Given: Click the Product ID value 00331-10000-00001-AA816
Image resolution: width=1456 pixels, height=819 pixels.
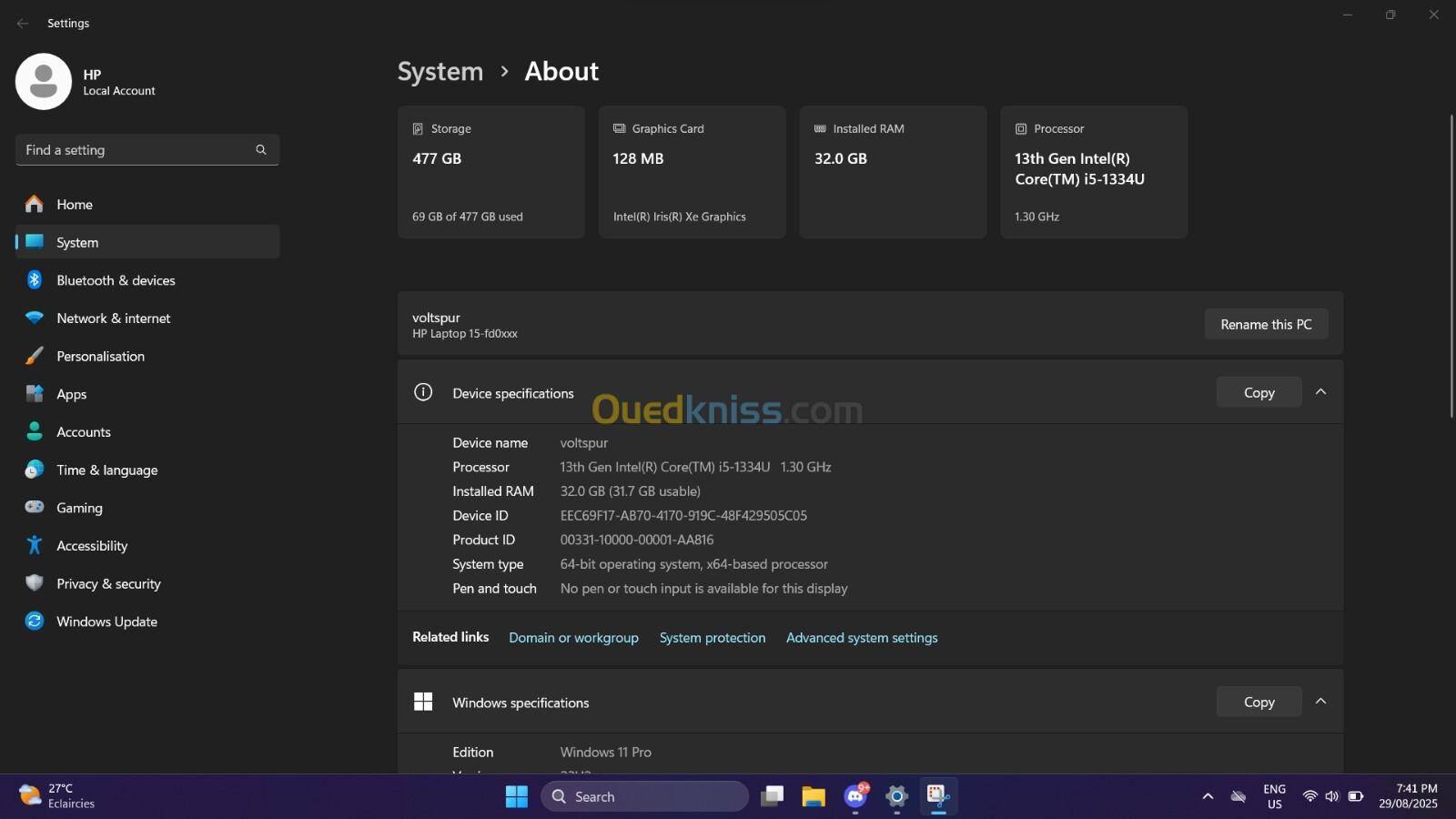Looking at the screenshot, I should point(637,541).
